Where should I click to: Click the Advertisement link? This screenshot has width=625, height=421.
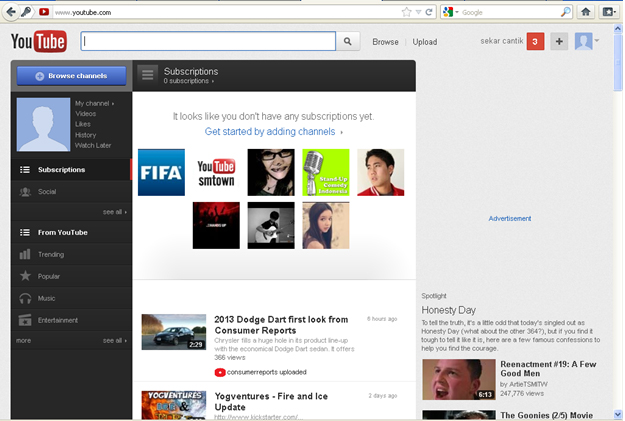509,218
